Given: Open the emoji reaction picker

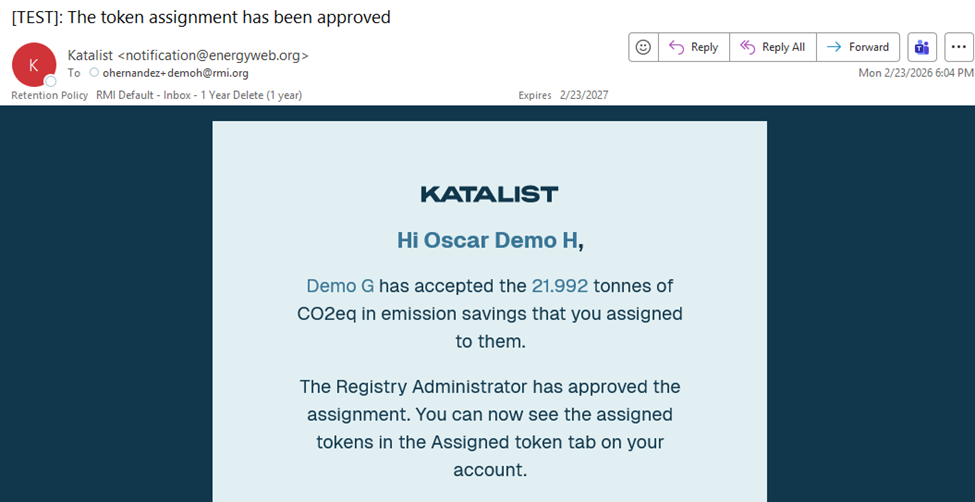Looking at the screenshot, I should coord(644,47).
